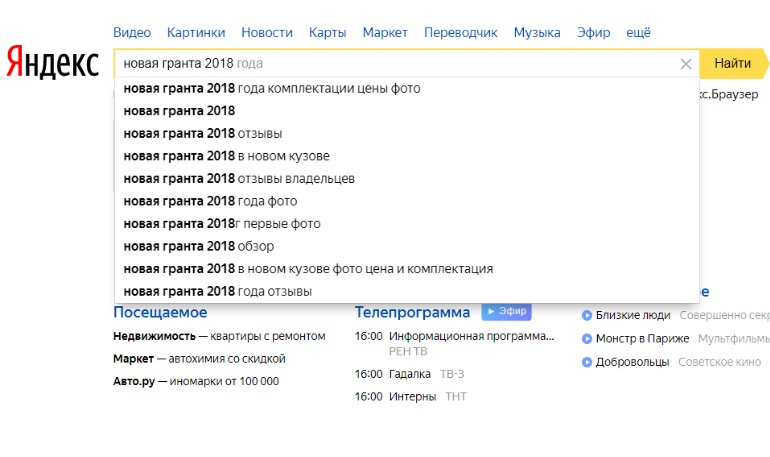Choose suggestion 'новая гранта 2018 года отзывы'
The width and height of the screenshot is (770, 457).
407,292
